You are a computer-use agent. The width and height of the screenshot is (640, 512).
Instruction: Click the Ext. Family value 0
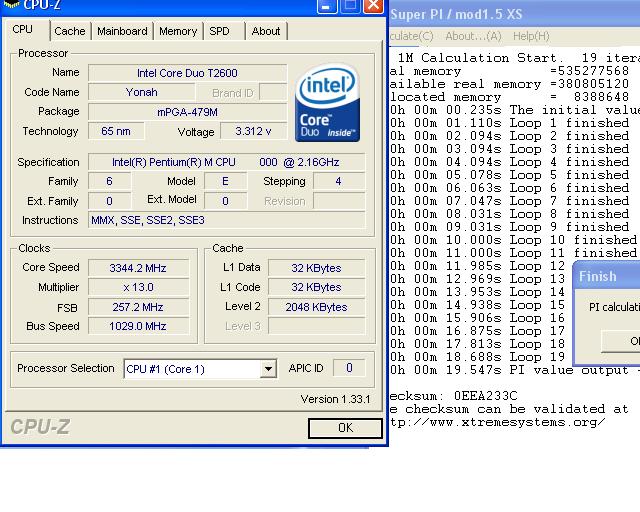pos(109,201)
